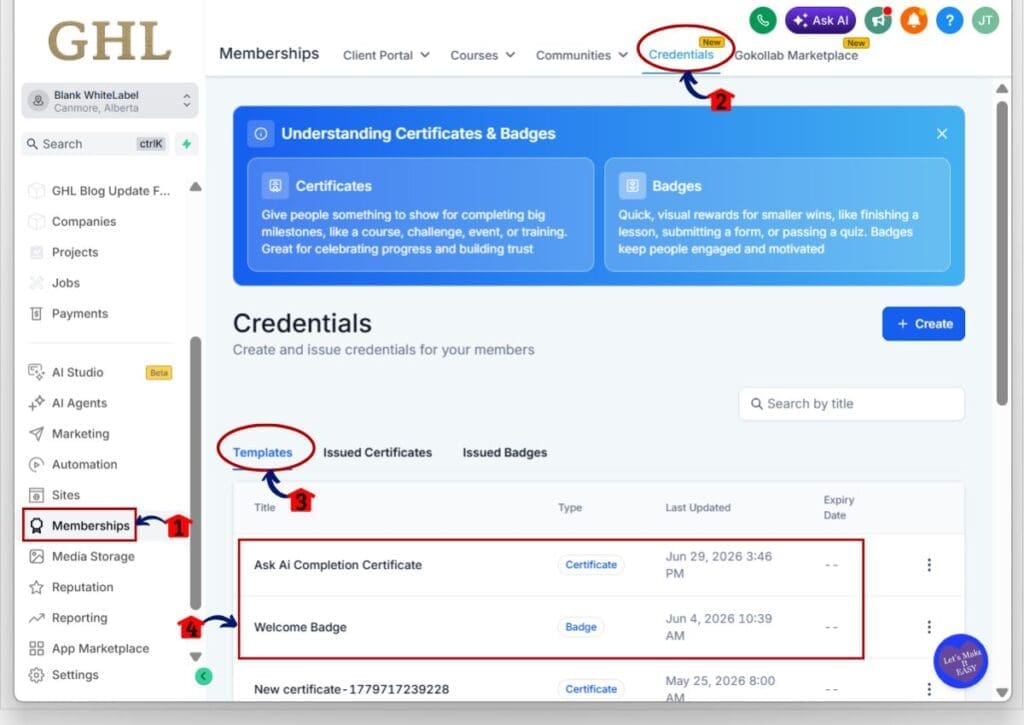This screenshot has height=725, width=1024.
Task: Open the Welcome Badge template
Action: coord(300,627)
